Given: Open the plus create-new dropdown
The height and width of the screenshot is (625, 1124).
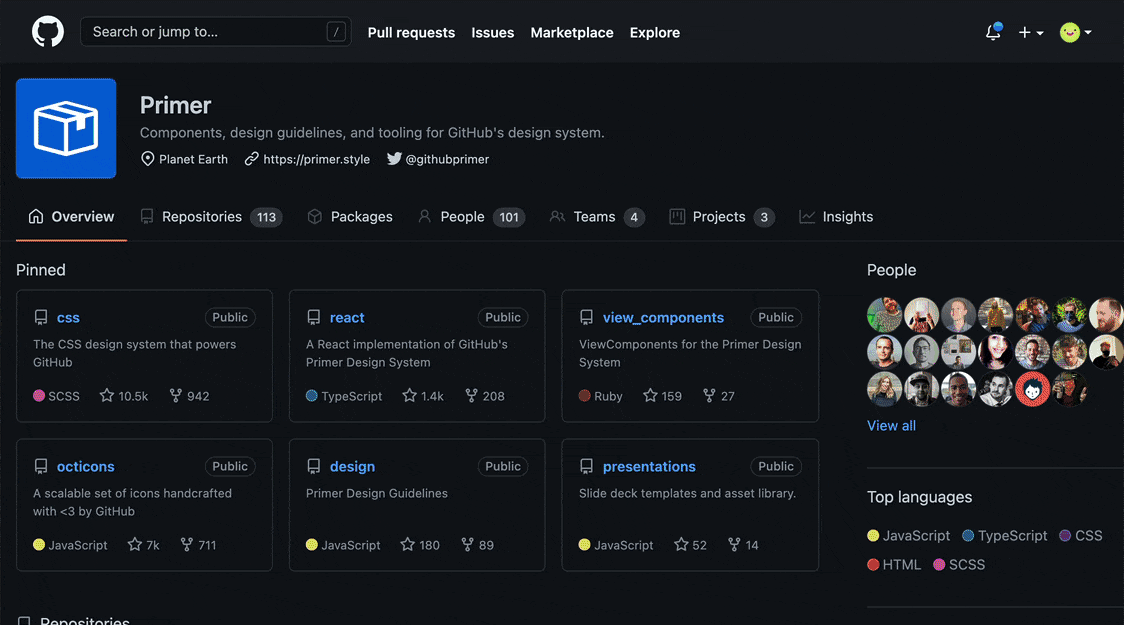Looking at the screenshot, I should tap(1031, 32).
